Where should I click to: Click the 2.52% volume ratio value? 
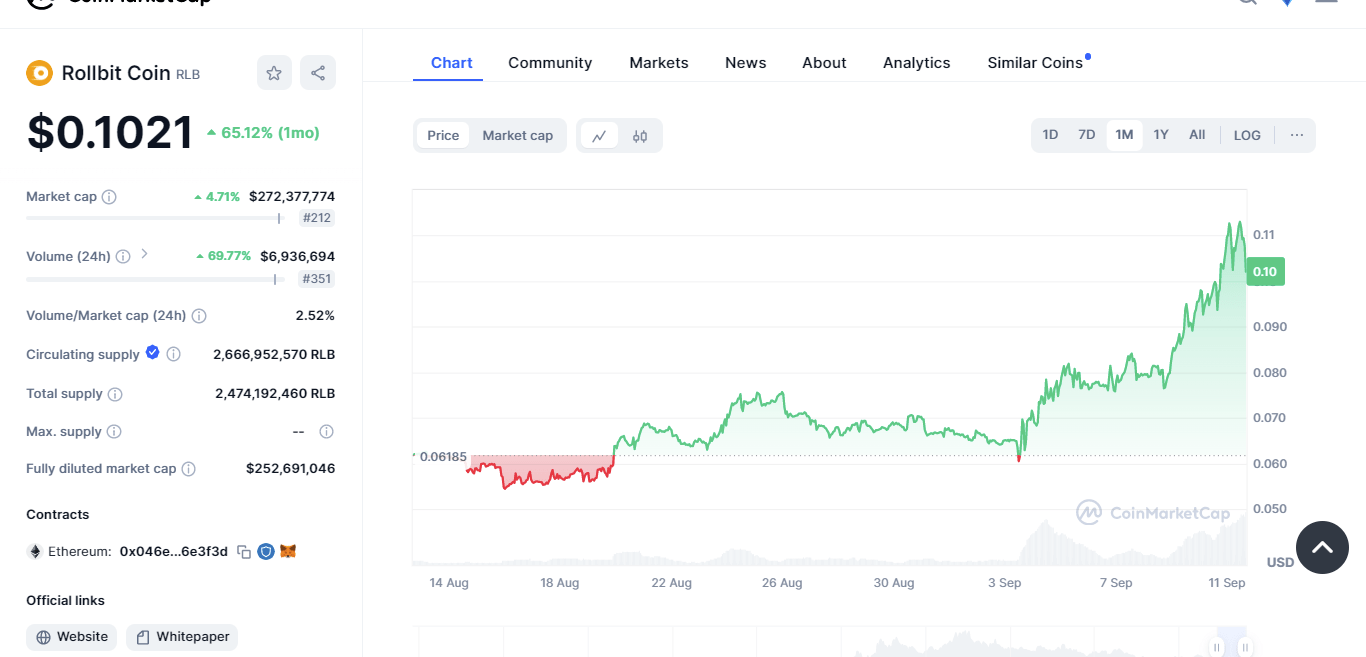pos(315,316)
